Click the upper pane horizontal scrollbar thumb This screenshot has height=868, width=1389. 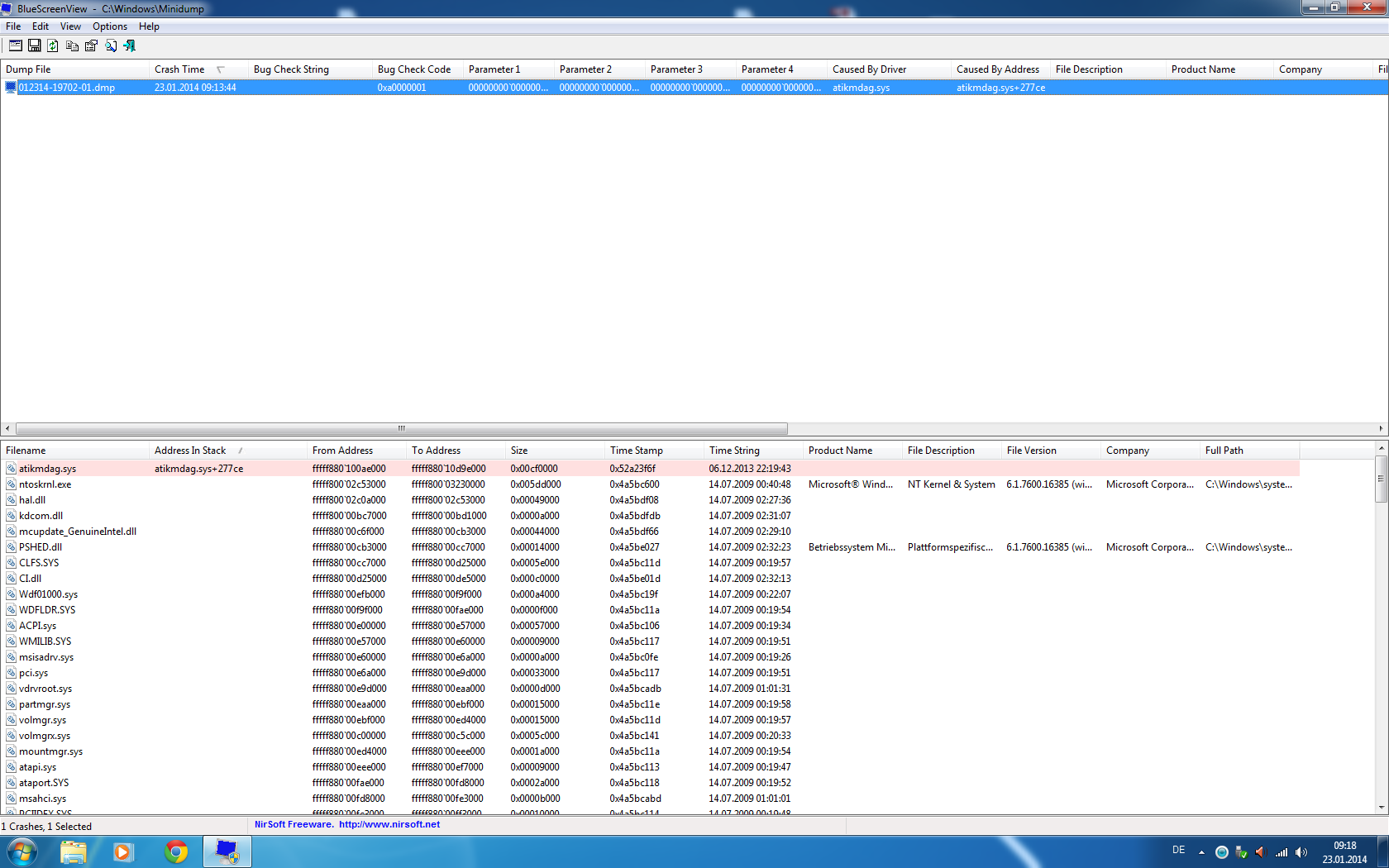pyautogui.click(x=402, y=428)
